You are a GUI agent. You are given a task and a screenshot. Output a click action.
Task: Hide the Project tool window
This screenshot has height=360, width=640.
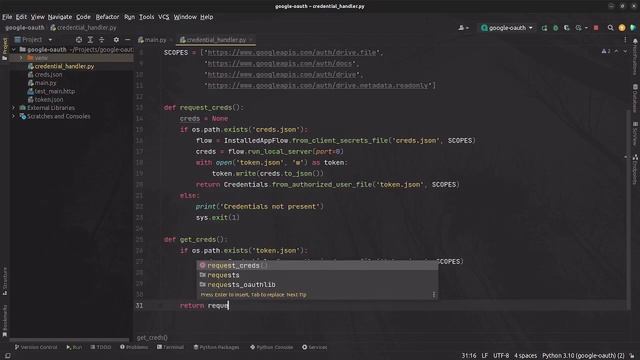pyautogui.click(x=127, y=40)
